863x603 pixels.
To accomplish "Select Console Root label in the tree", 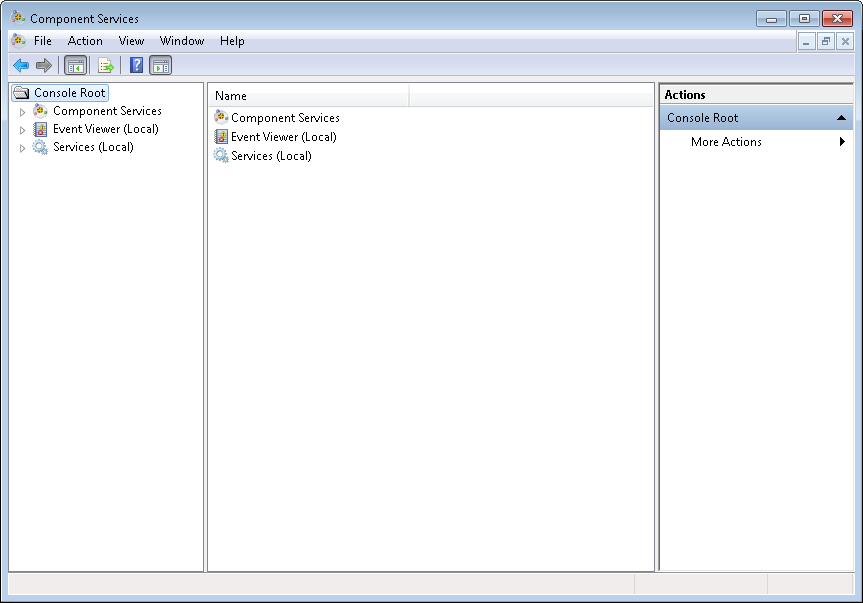I will 69,92.
